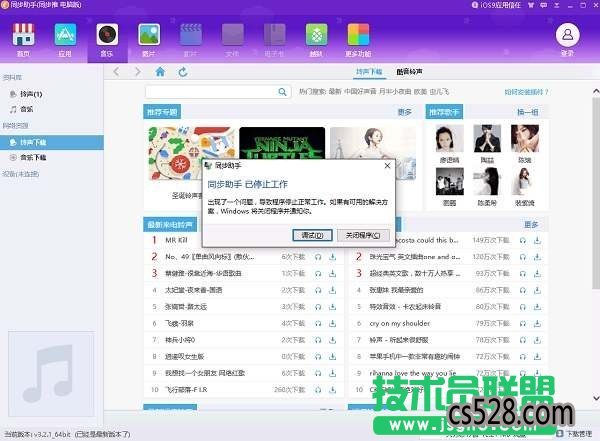Go back with the left arrow
This screenshot has width=600, height=441.
116,72
